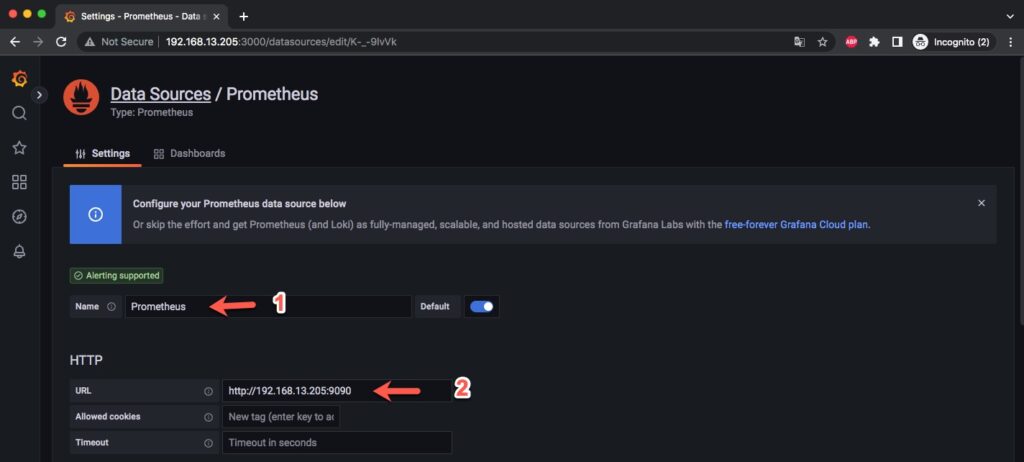Follow the free-forever Grafana Cloud plan link

797,224
